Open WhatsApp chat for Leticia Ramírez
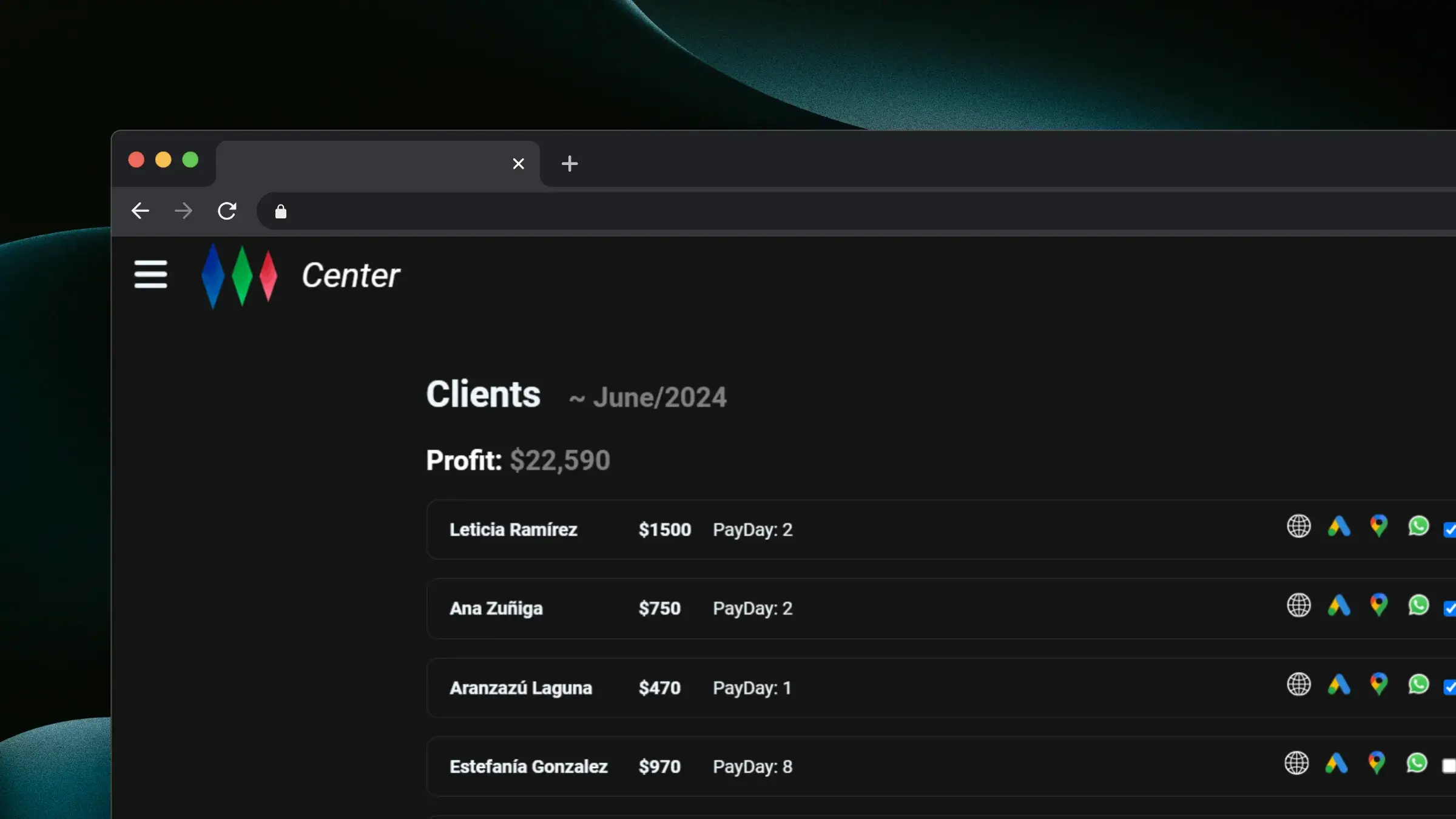1456x819 pixels. click(x=1418, y=526)
